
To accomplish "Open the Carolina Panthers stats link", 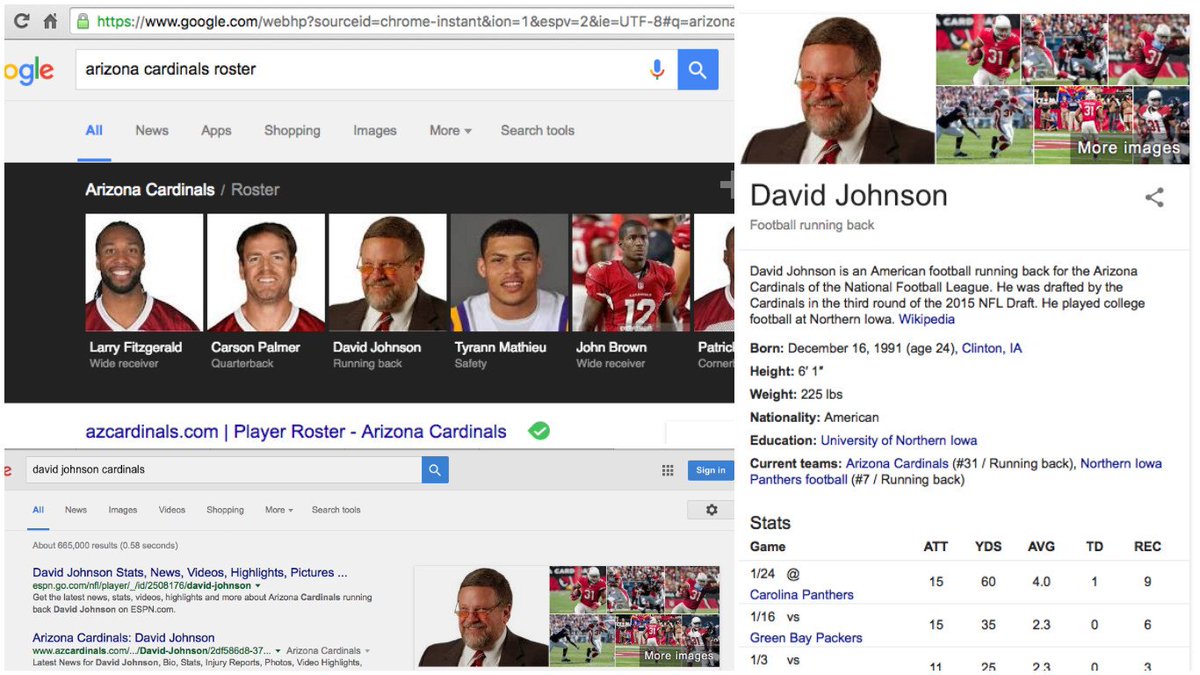I will point(802,594).
